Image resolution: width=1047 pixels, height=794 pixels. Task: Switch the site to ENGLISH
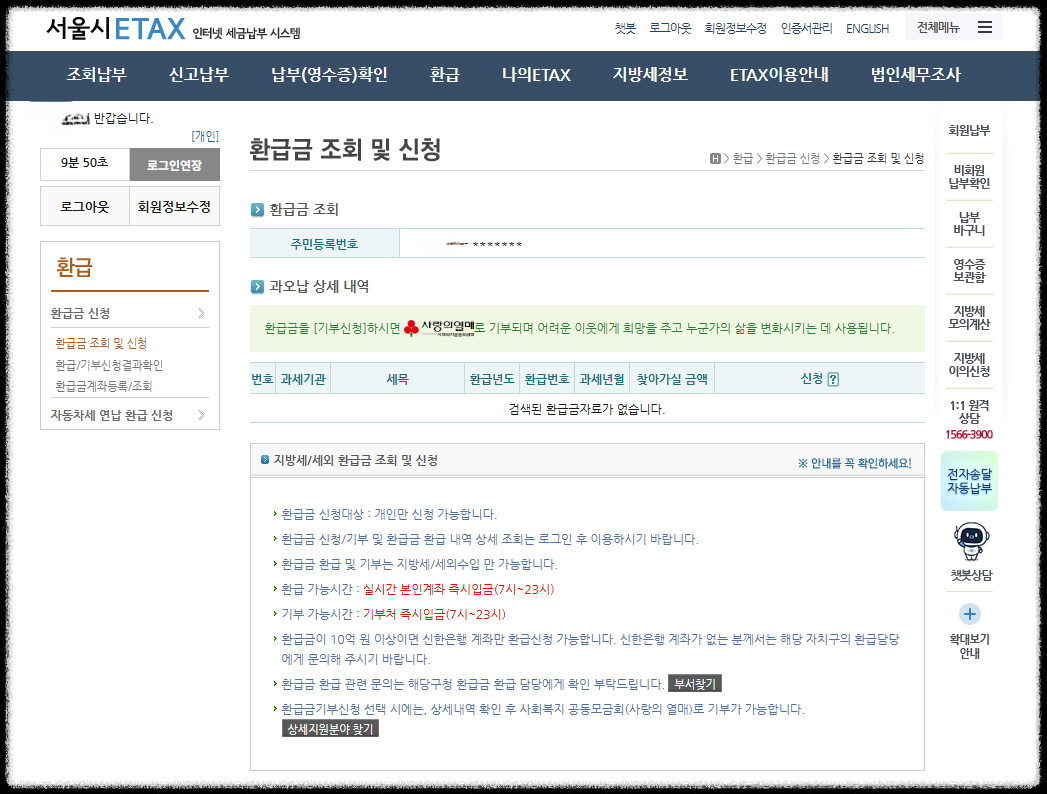pyautogui.click(x=867, y=29)
